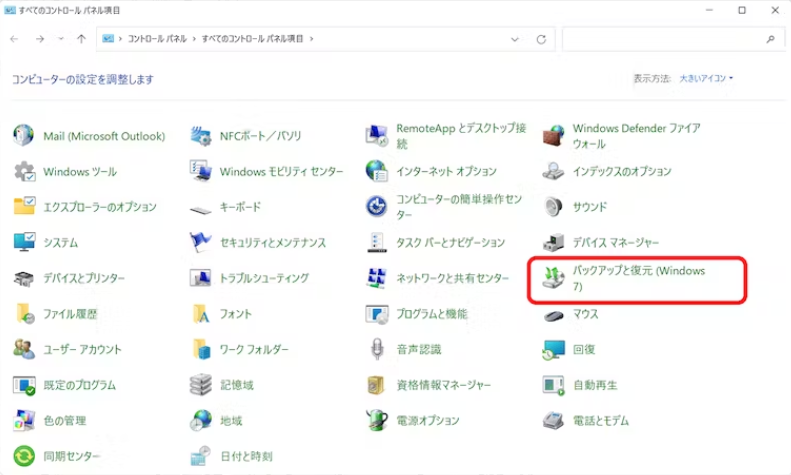Go back with the back arrow
Screen dimensions: 791x475
click(14, 39)
